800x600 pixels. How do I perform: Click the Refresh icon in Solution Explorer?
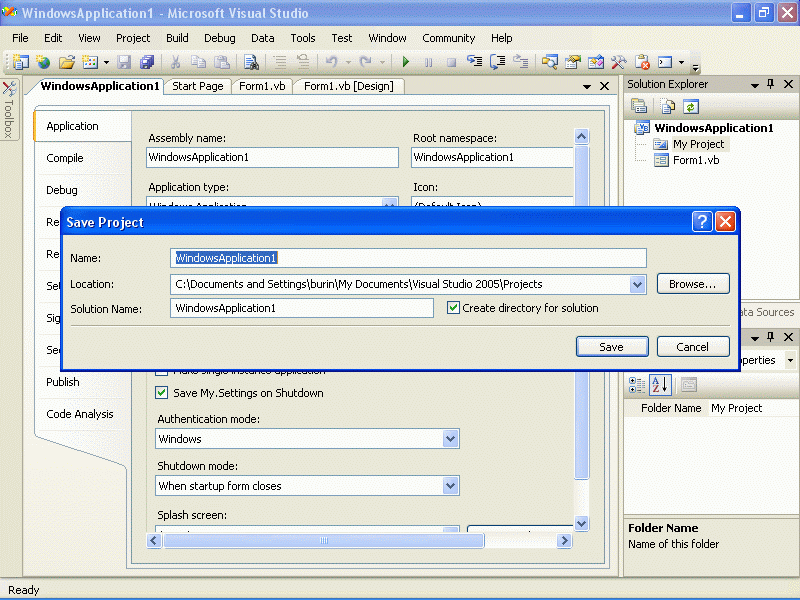click(x=691, y=106)
